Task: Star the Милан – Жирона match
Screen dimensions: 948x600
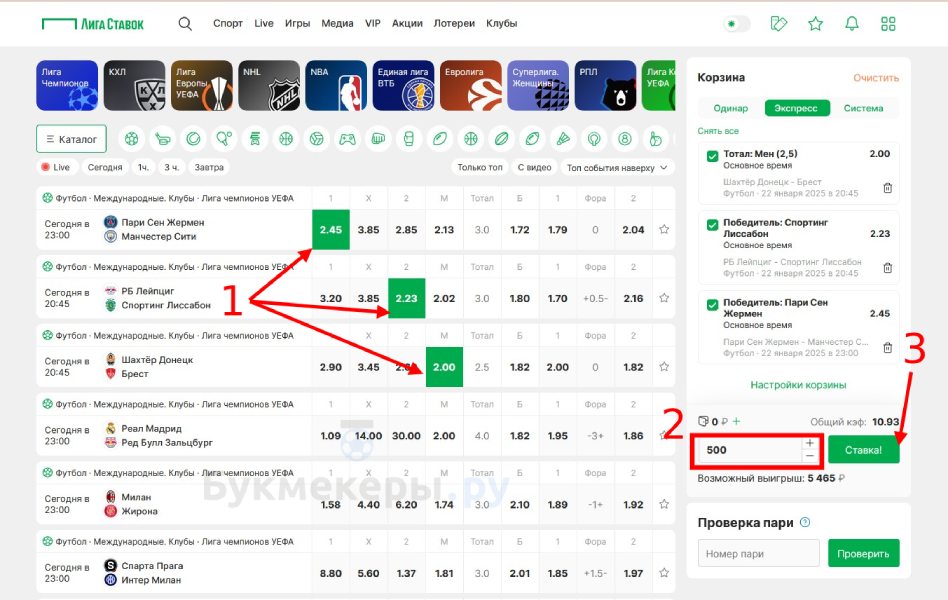Action: point(664,504)
